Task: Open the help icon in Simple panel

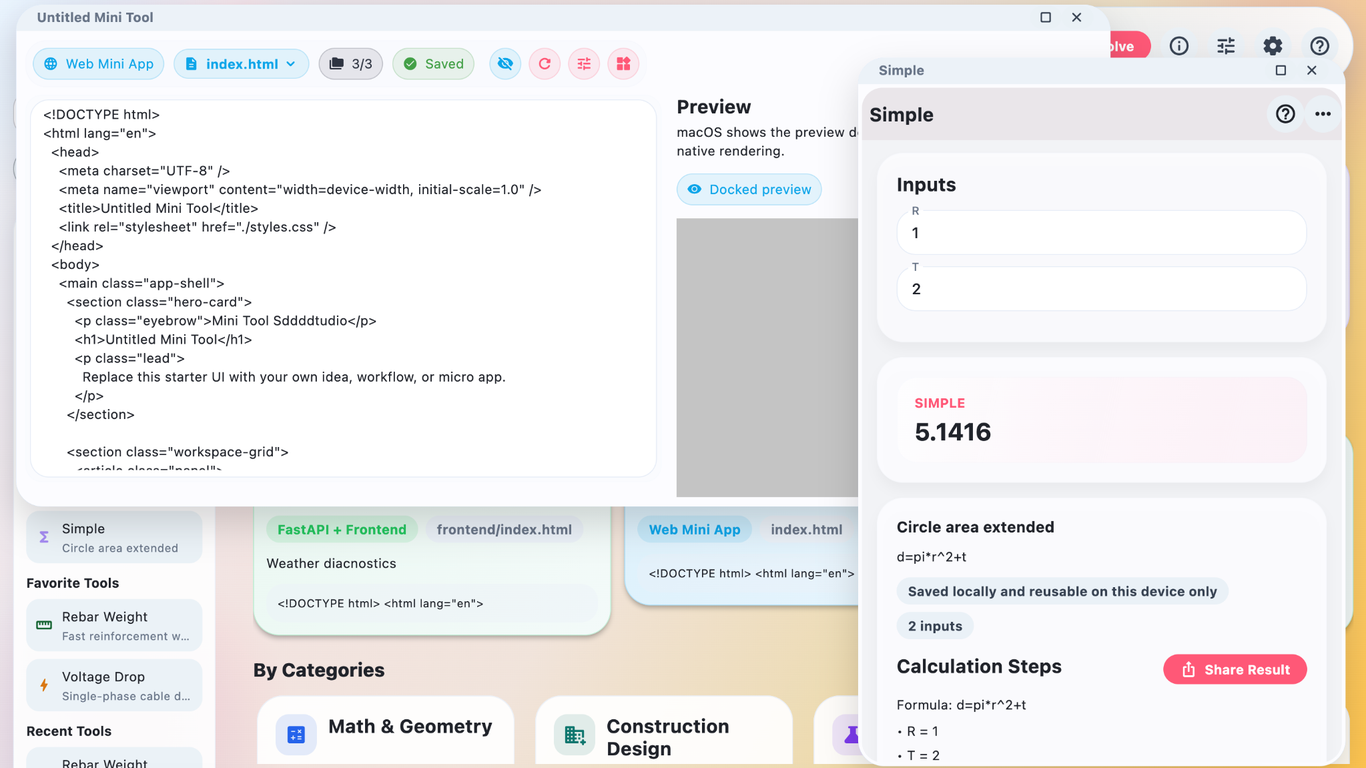Action: [1285, 115]
